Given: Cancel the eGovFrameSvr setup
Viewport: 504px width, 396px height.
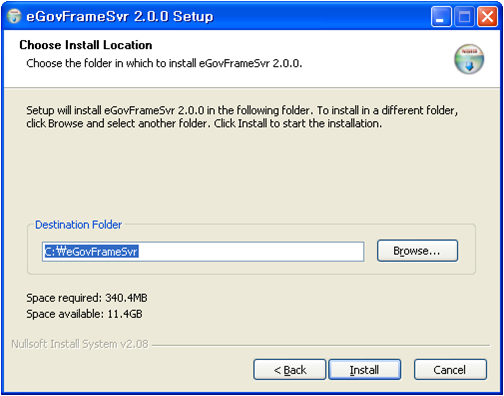Looking at the screenshot, I should (x=450, y=370).
